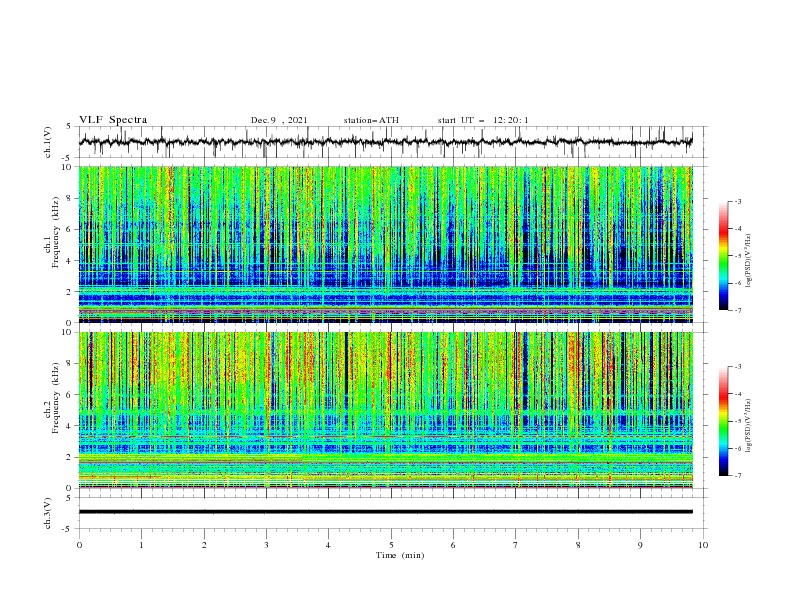Click time-axis tick label "9"
The width and height of the screenshot is (792, 612).
coord(640,545)
